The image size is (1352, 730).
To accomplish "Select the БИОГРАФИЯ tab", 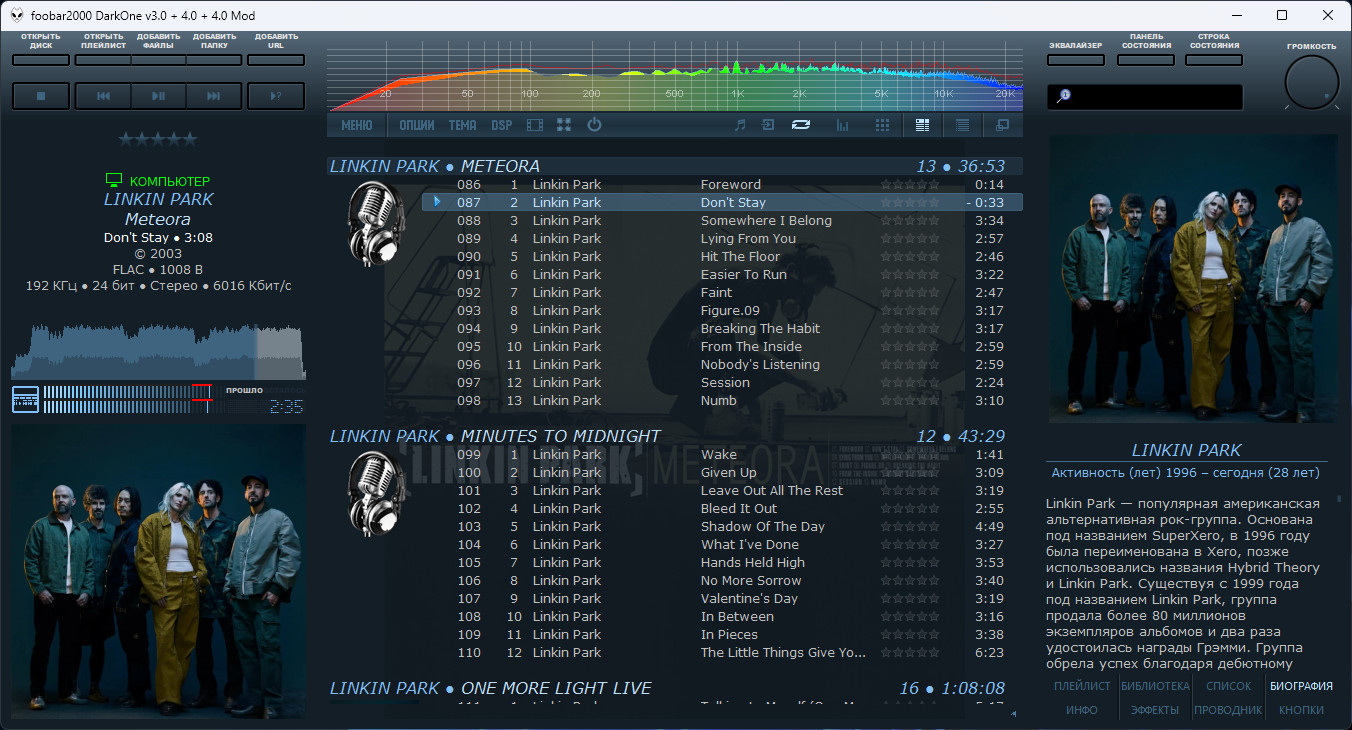I will tap(1301, 686).
